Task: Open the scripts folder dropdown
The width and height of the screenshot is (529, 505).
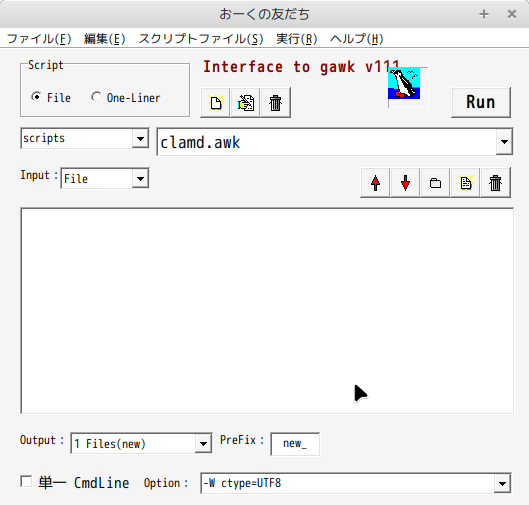Action: pos(140,138)
